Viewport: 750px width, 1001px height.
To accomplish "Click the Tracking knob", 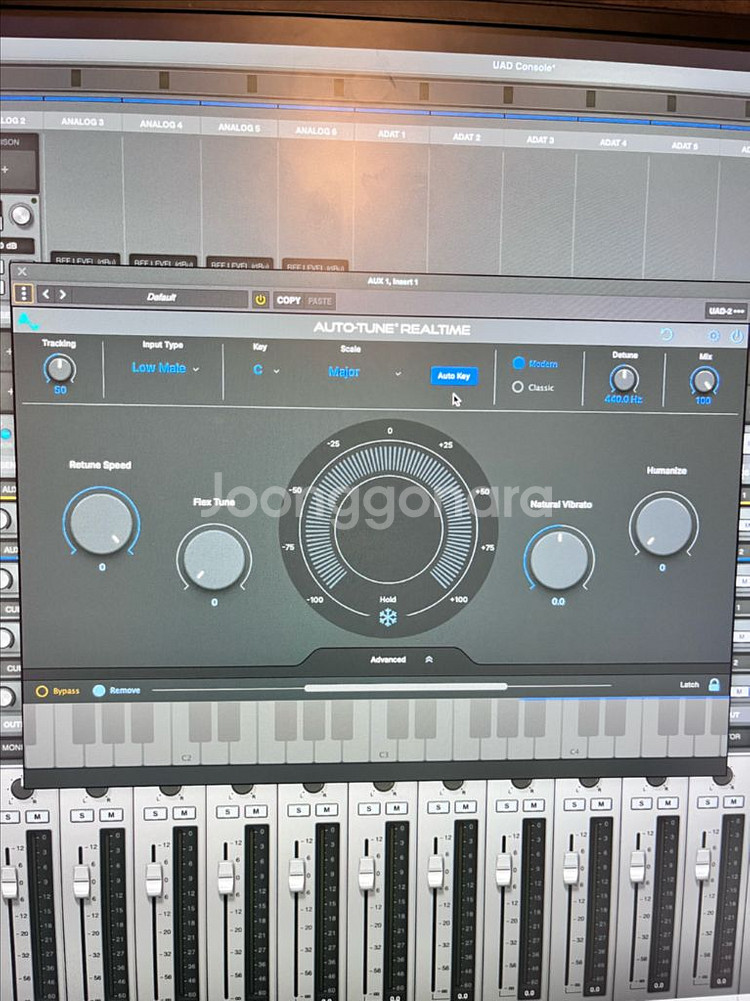I will (x=60, y=368).
